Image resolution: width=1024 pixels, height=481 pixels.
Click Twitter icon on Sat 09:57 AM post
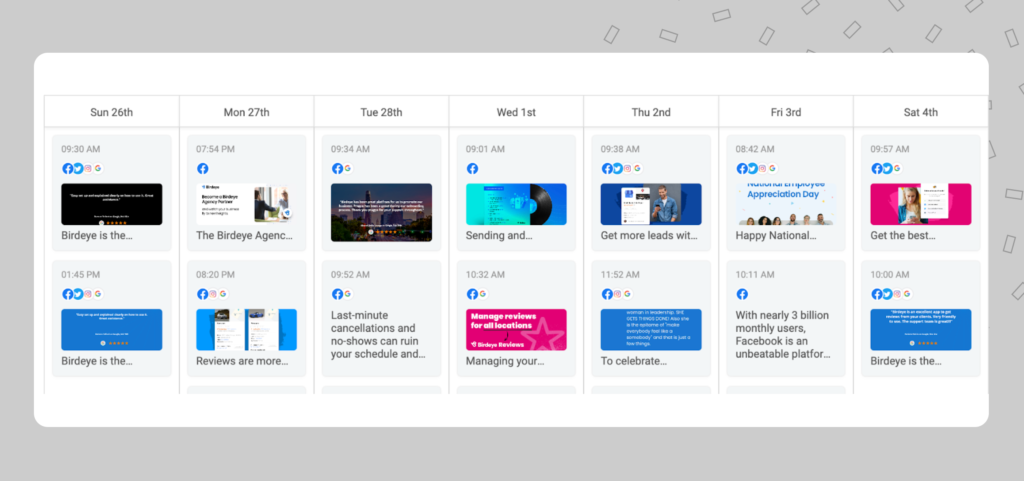887,168
